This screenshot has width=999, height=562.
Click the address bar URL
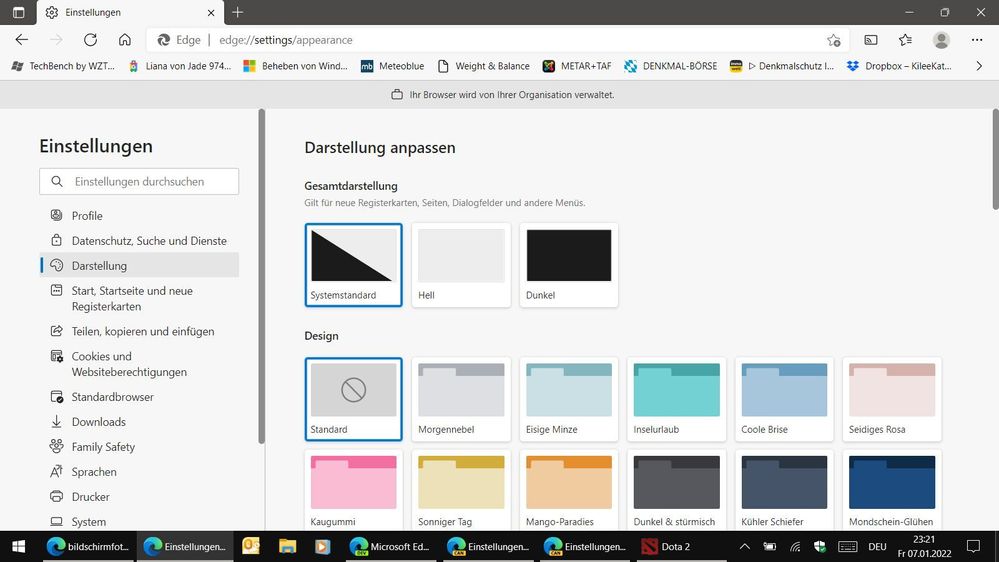point(285,40)
